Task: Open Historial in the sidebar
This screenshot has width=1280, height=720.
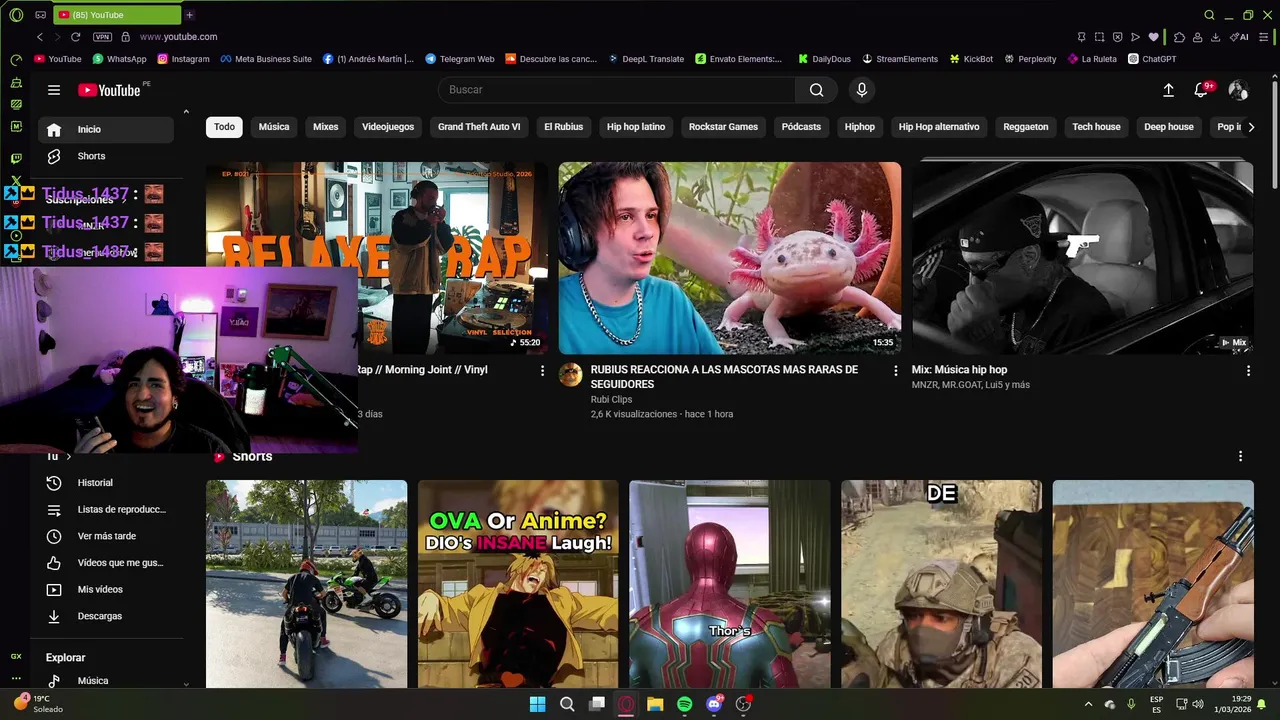Action: pos(105,483)
